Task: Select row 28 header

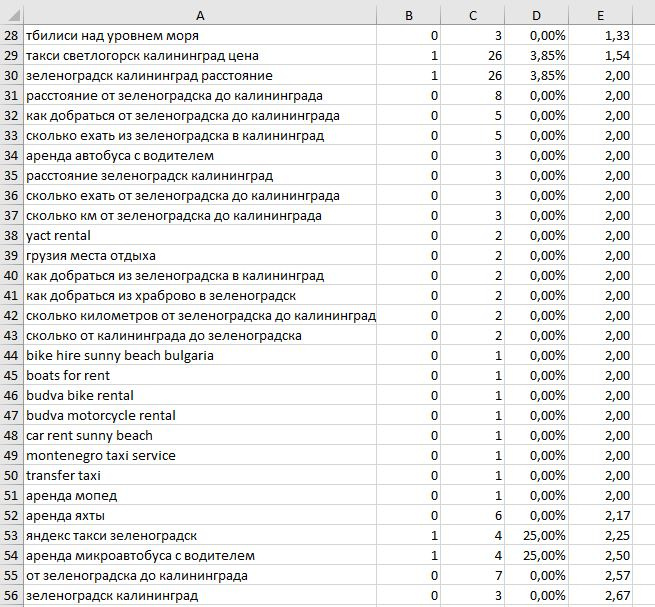Action: tap(12, 35)
